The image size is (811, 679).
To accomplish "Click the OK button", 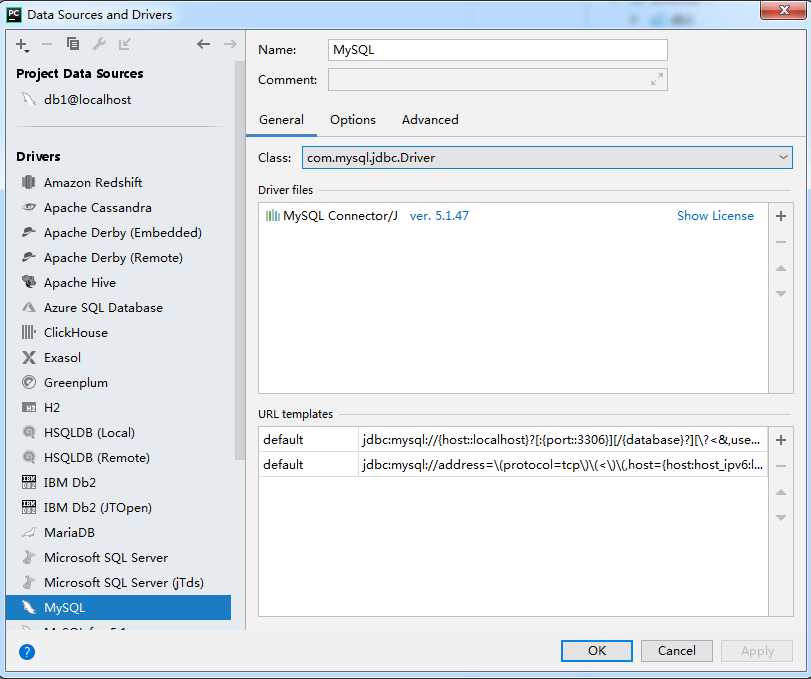I will pos(596,651).
